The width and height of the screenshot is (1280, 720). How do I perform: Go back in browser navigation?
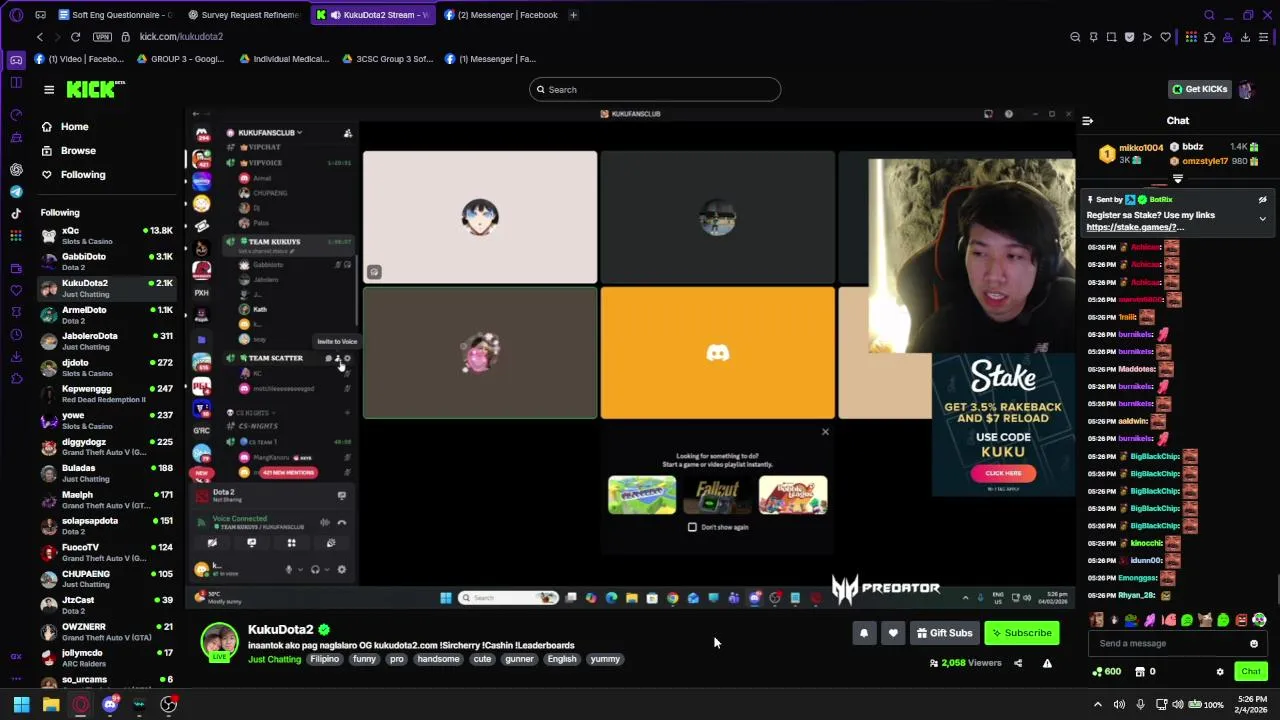click(x=40, y=37)
